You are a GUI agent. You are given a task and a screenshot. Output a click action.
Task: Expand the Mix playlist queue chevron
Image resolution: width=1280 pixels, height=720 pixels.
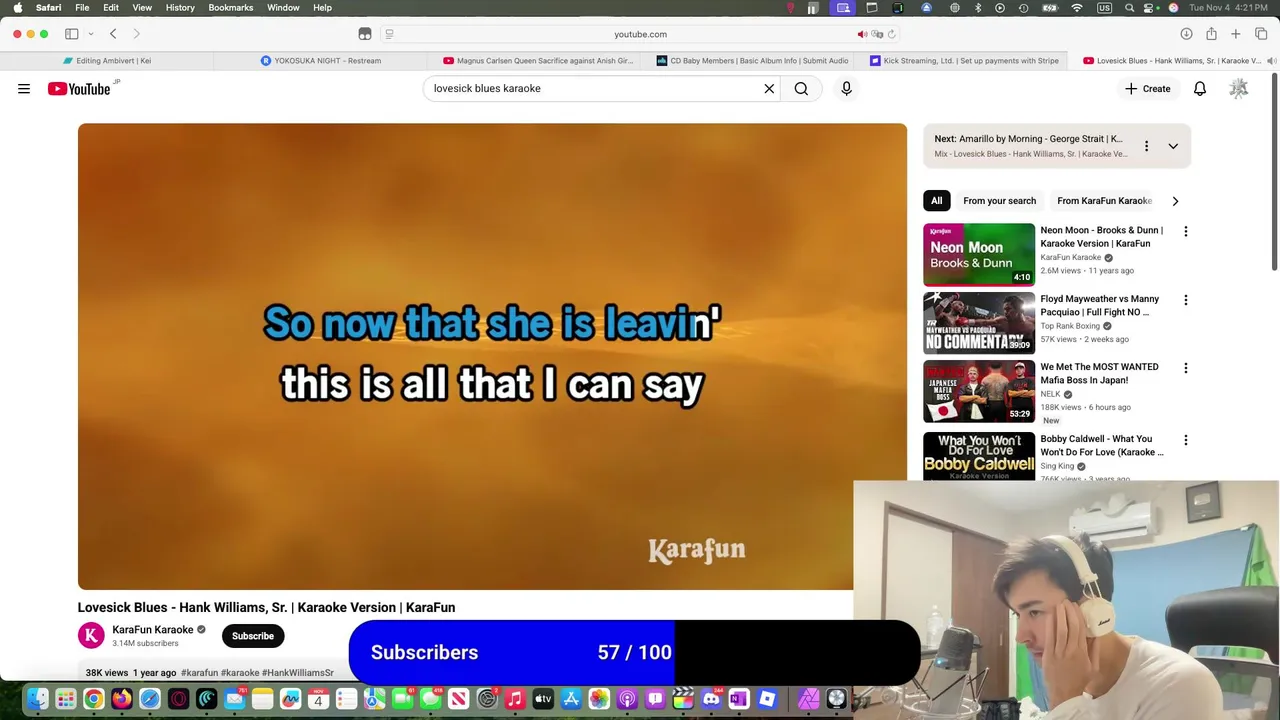(x=1173, y=146)
